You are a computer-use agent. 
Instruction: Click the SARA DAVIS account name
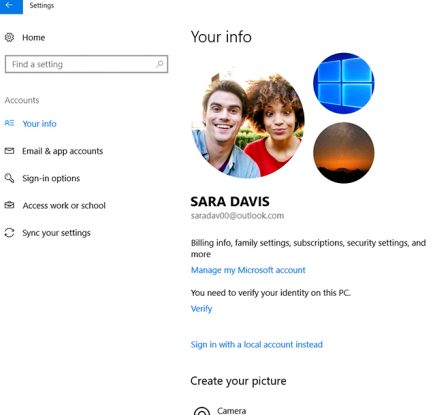click(x=230, y=201)
